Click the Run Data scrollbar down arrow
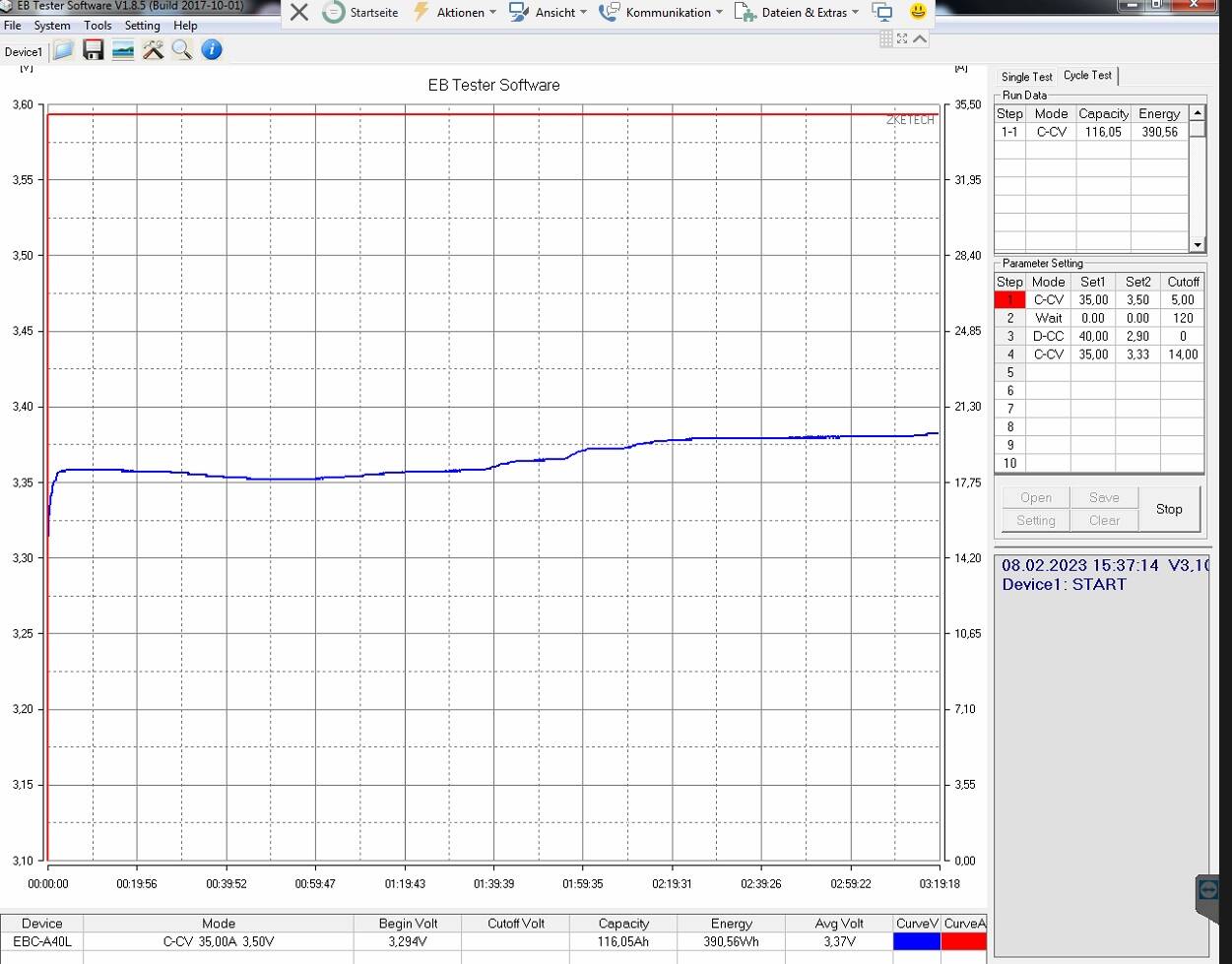The height and width of the screenshot is (964, 1232). coord(1198,244)
